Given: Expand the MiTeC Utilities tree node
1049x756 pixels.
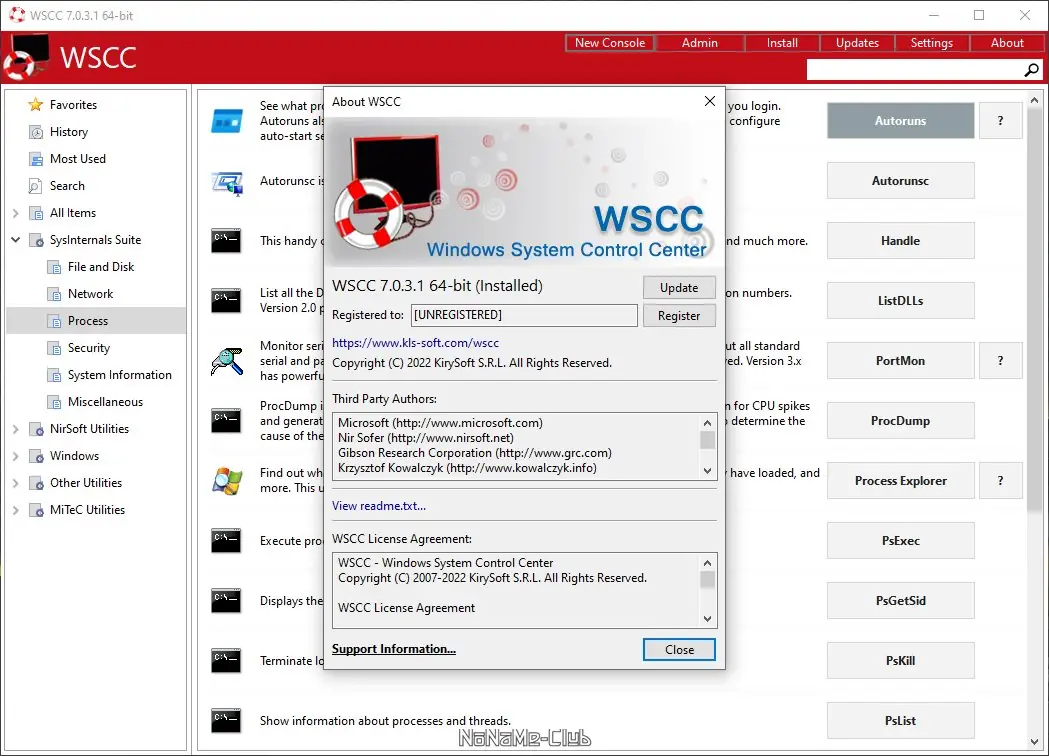Looking at the screenshot, I should tap(15, 510).
